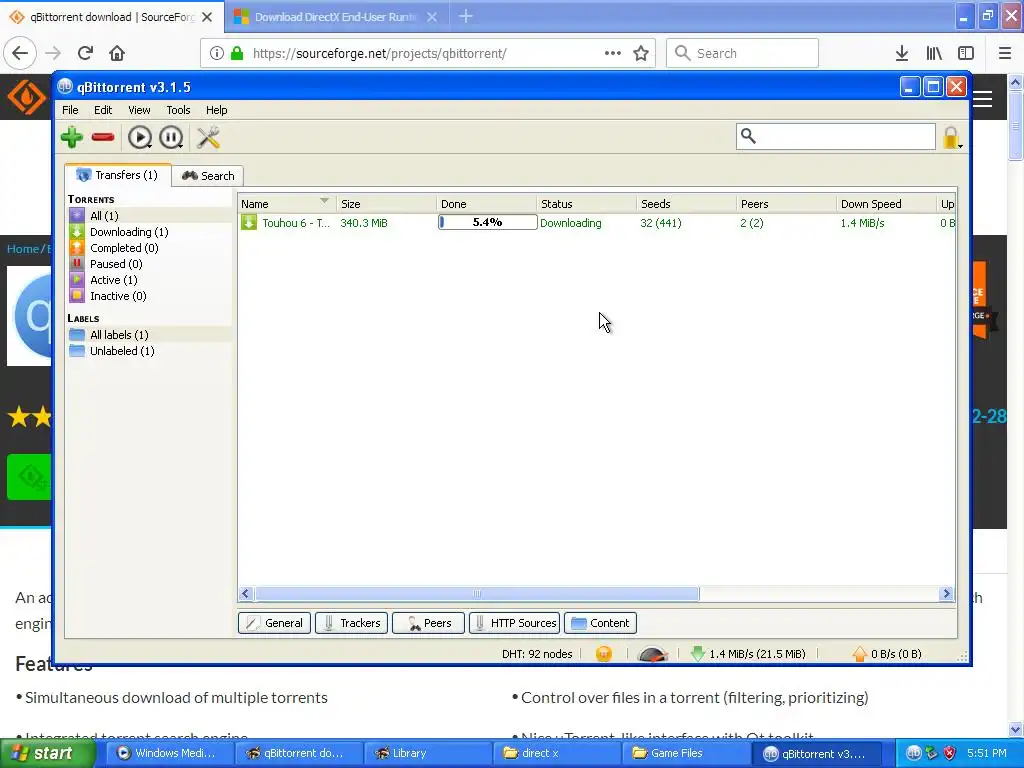Click the Resume play toolbar icon
This screenshot has width=1024, height=768.
tap(139, 137)
